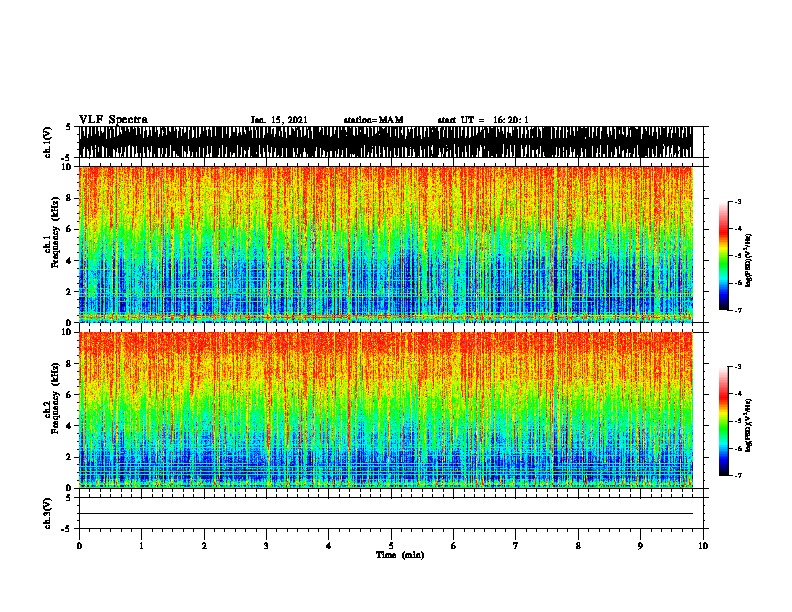792x612 pixels.
Task: Click the color scale bar beside ch.2 spectrogram
Action: 724,421
